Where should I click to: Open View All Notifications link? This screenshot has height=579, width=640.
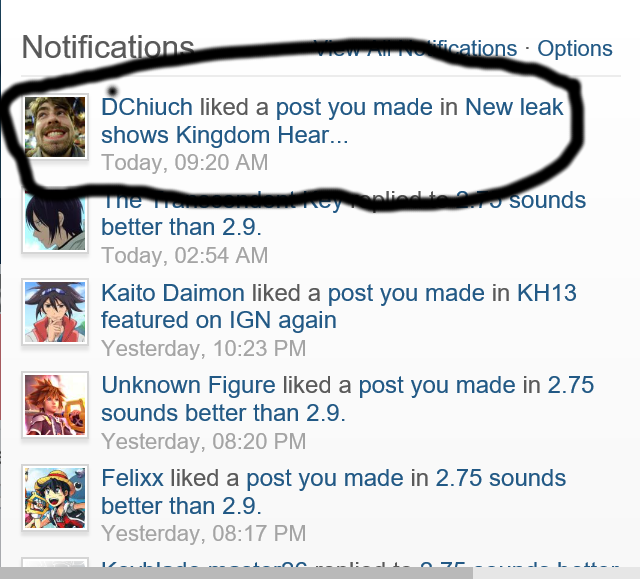point(416,49)
